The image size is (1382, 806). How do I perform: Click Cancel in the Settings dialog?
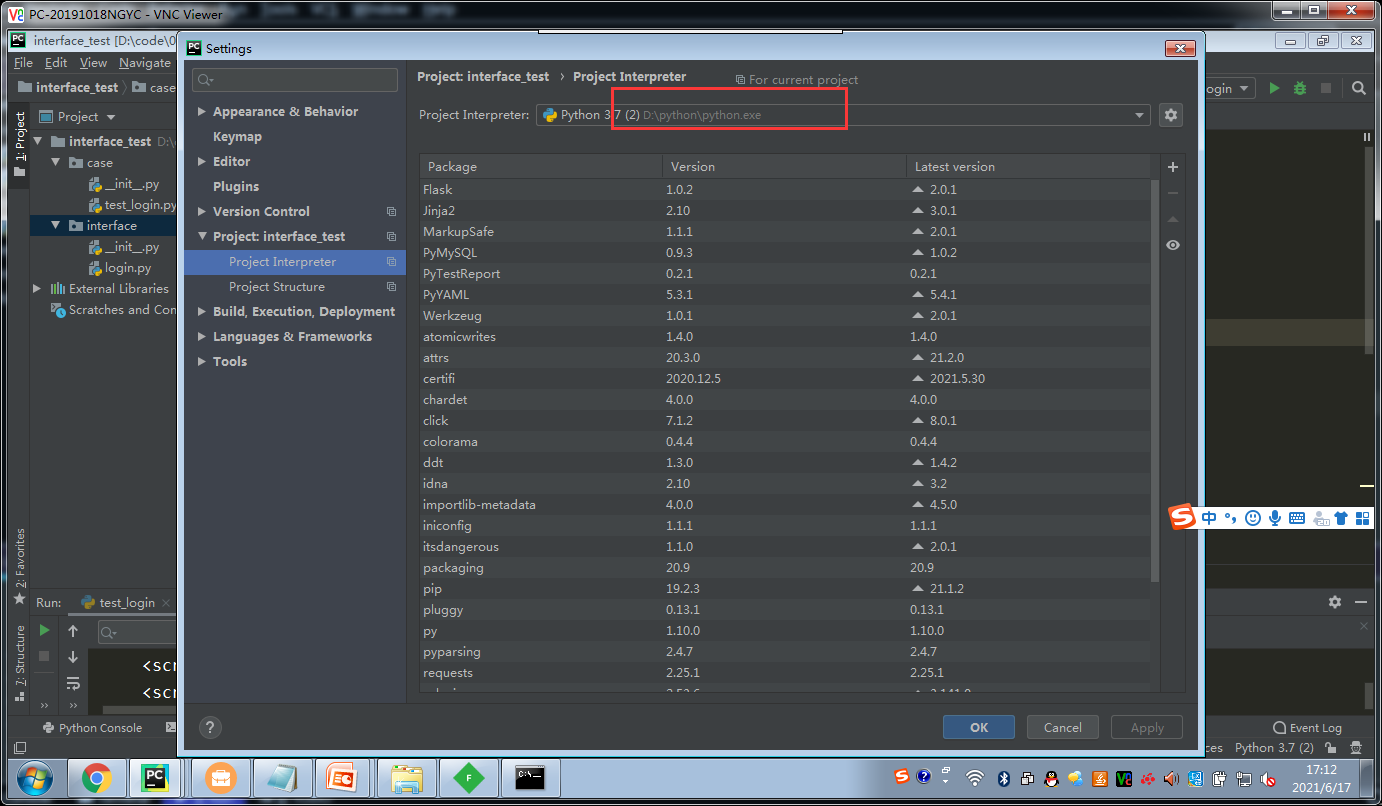1062,728
